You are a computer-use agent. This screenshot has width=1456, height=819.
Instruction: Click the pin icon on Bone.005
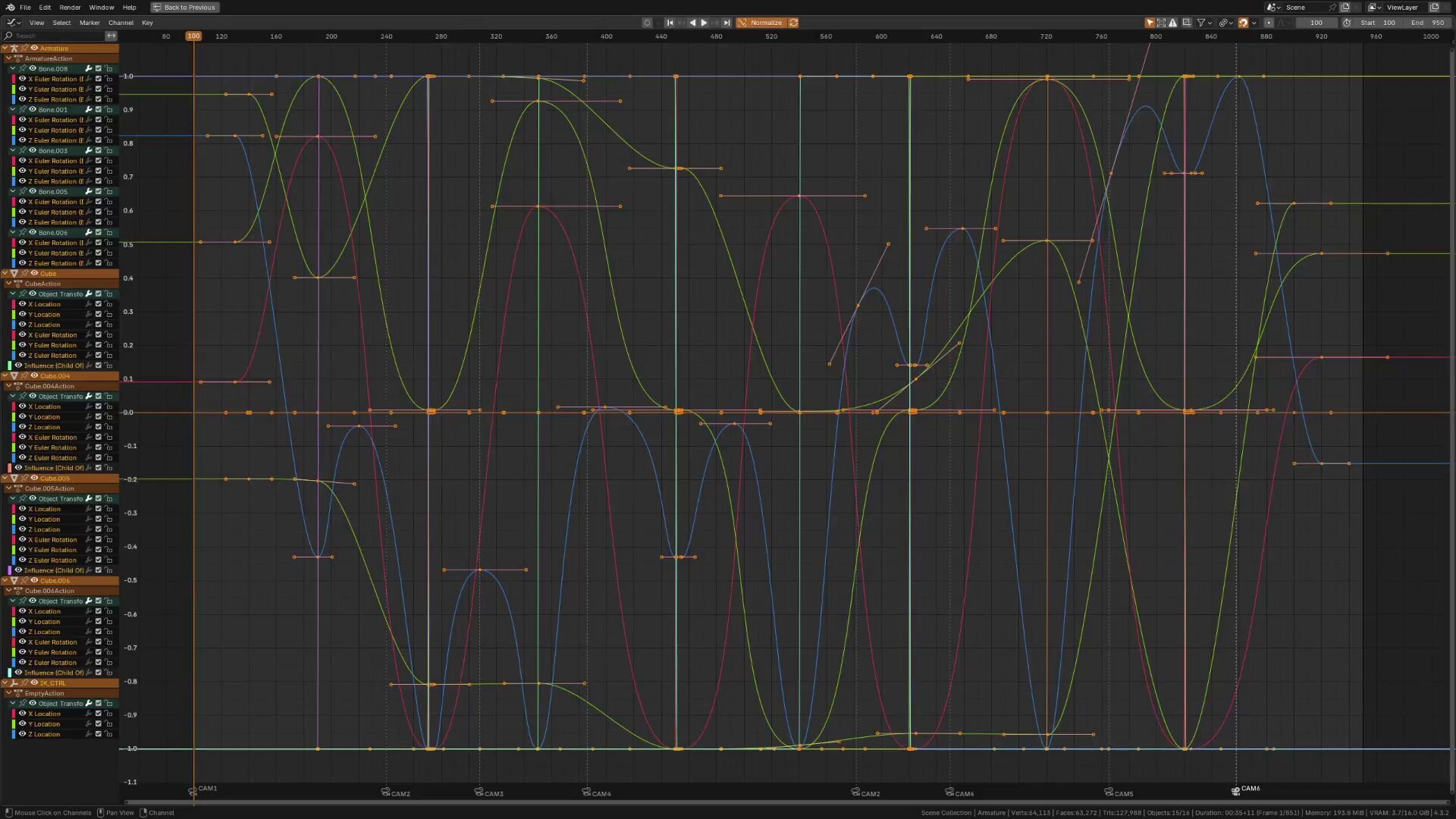23,191
